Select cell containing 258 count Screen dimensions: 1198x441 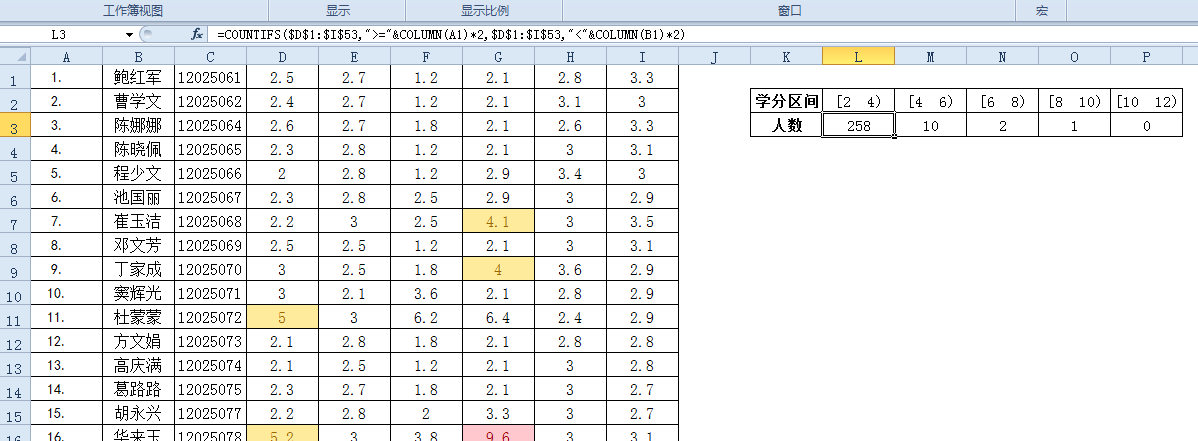858,126
